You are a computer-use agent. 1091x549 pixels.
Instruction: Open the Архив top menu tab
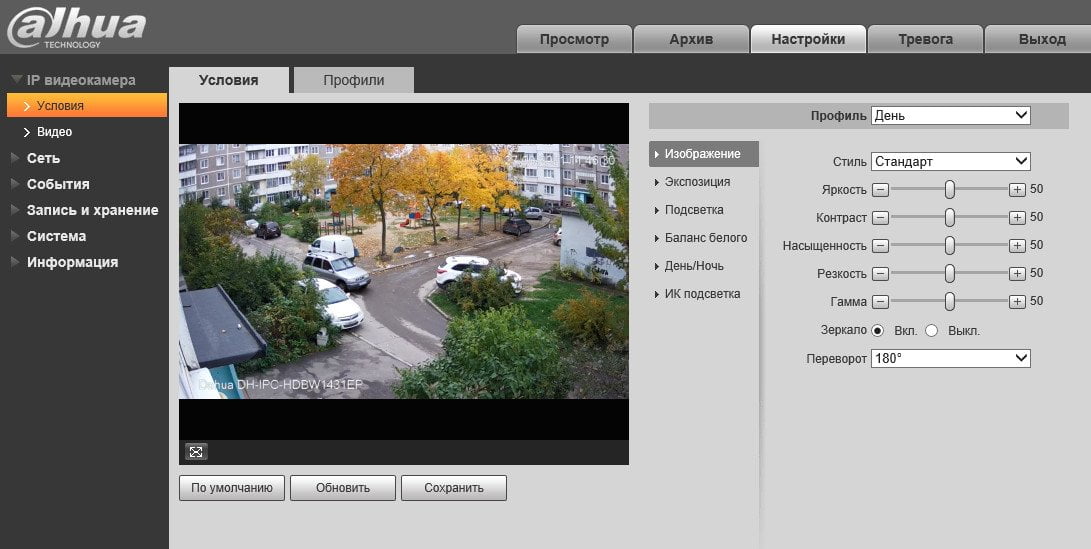point(691,39)
